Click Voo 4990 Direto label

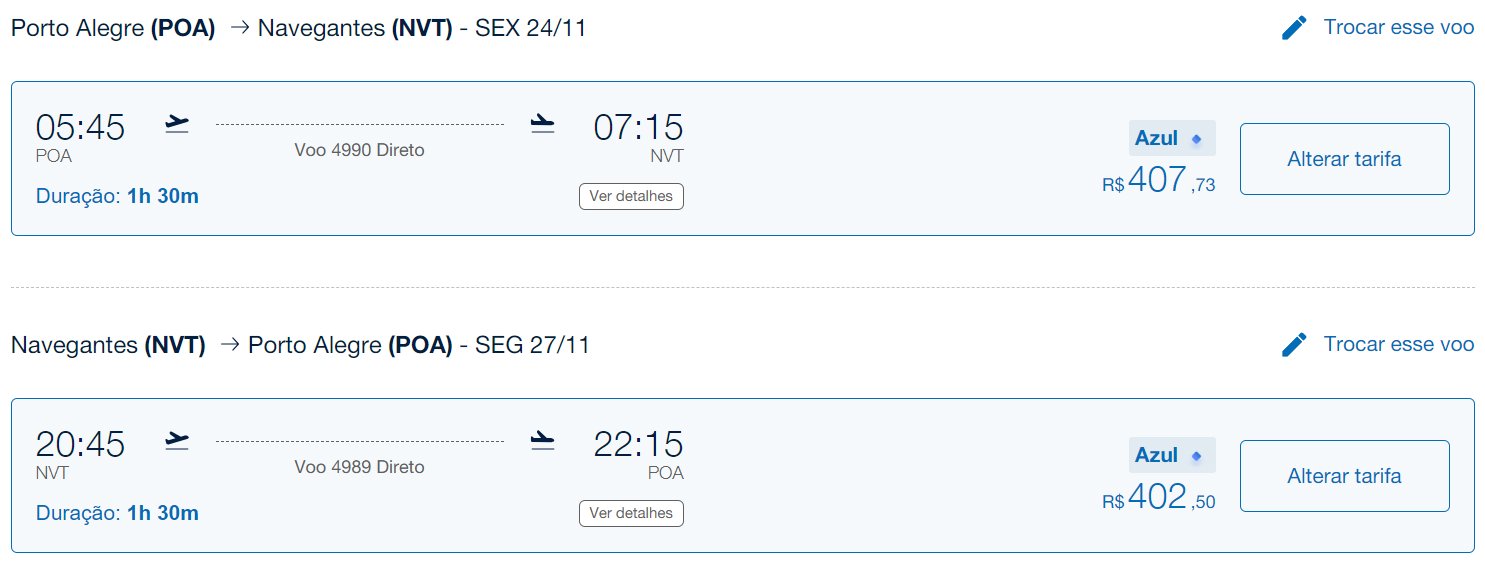pyautogui.click(x=360, y=151)
